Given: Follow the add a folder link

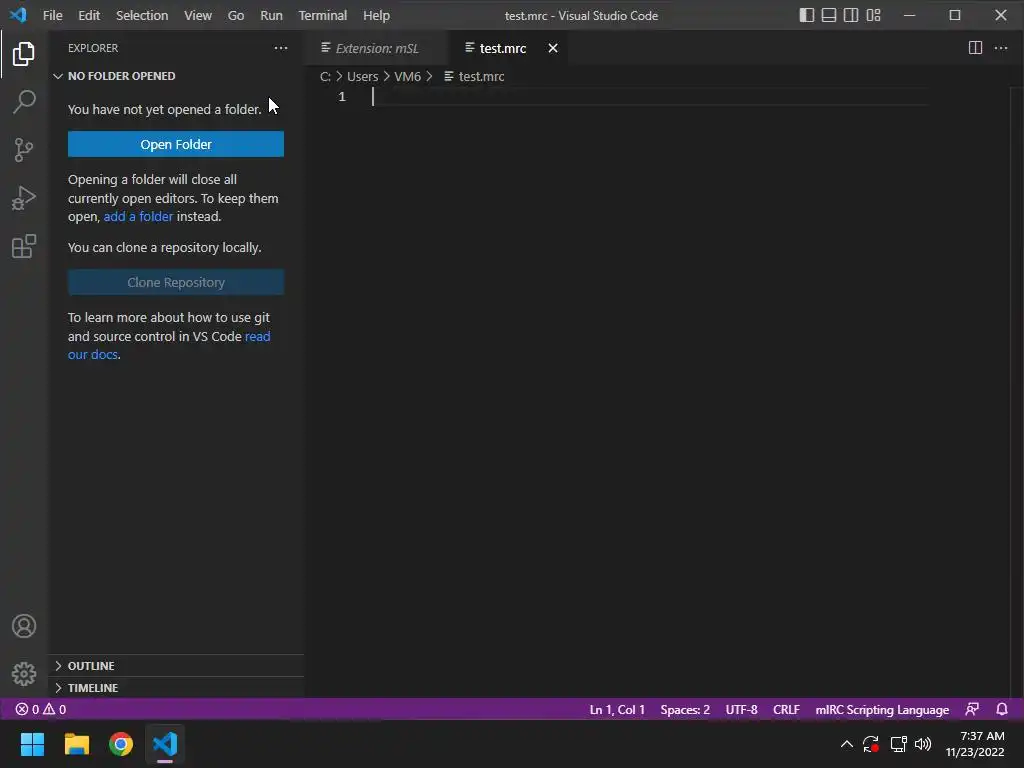Looking at the screenshot, I should point(138,216).
